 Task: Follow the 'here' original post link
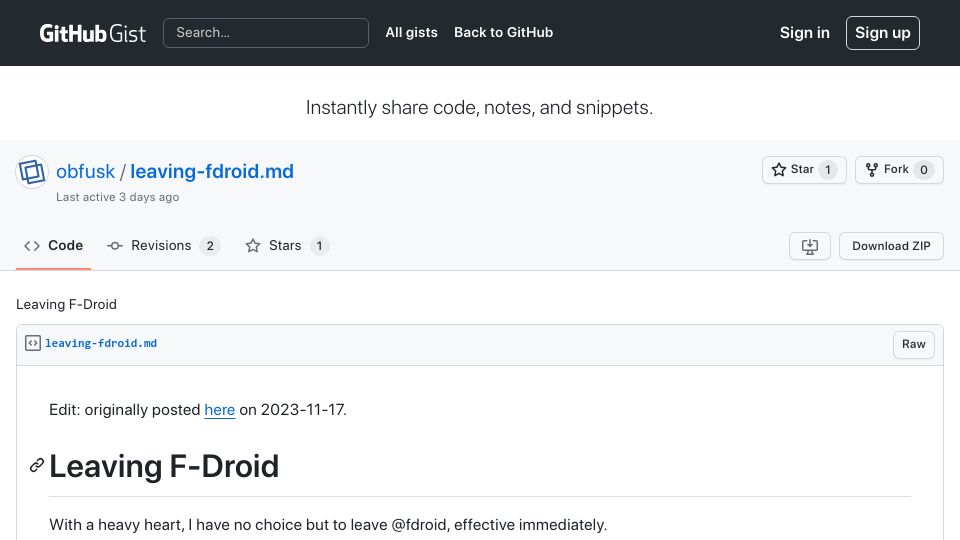coord(220,410)
